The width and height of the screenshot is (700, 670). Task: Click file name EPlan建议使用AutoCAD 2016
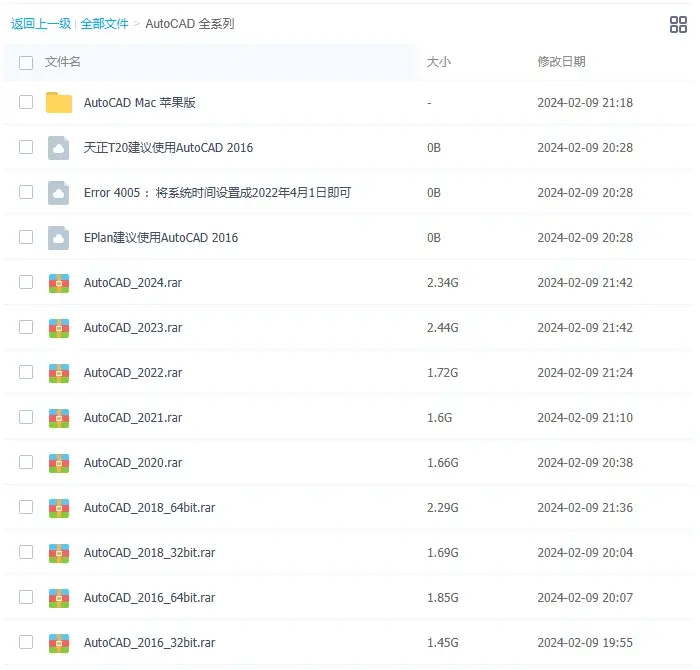pos(161,238)
